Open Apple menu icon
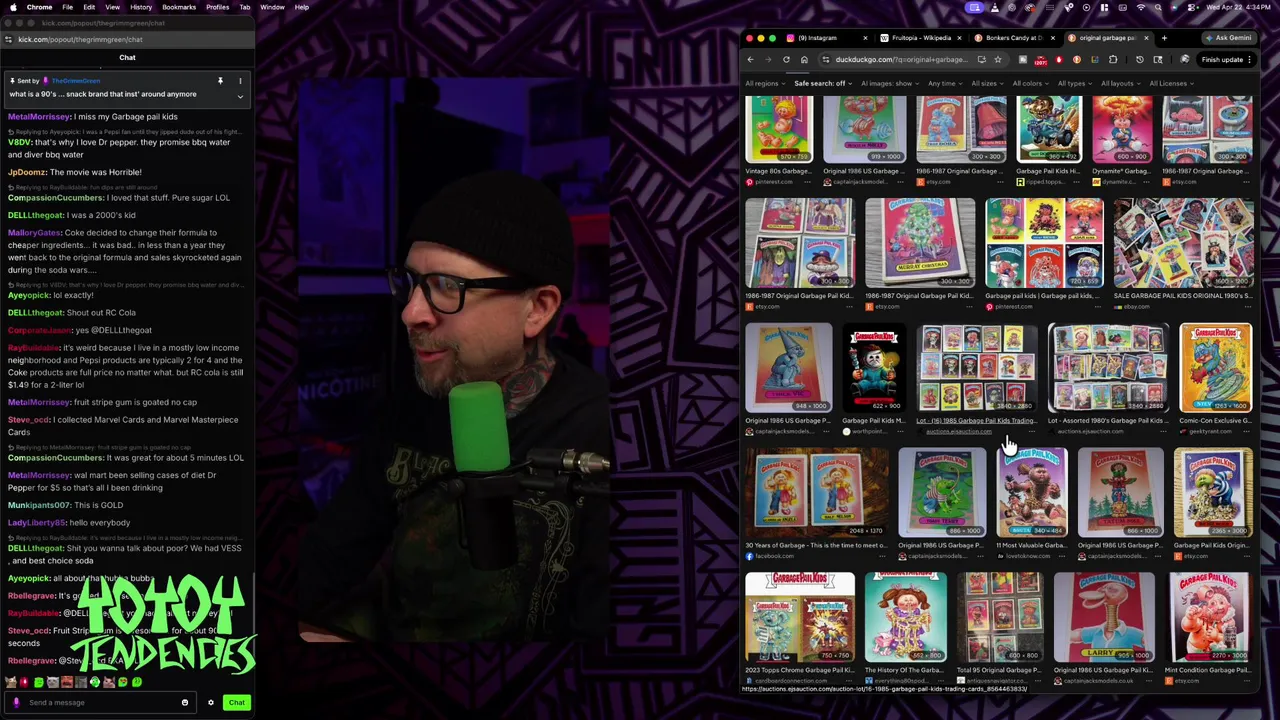The image size is (1280, 720). pos(13,7)
